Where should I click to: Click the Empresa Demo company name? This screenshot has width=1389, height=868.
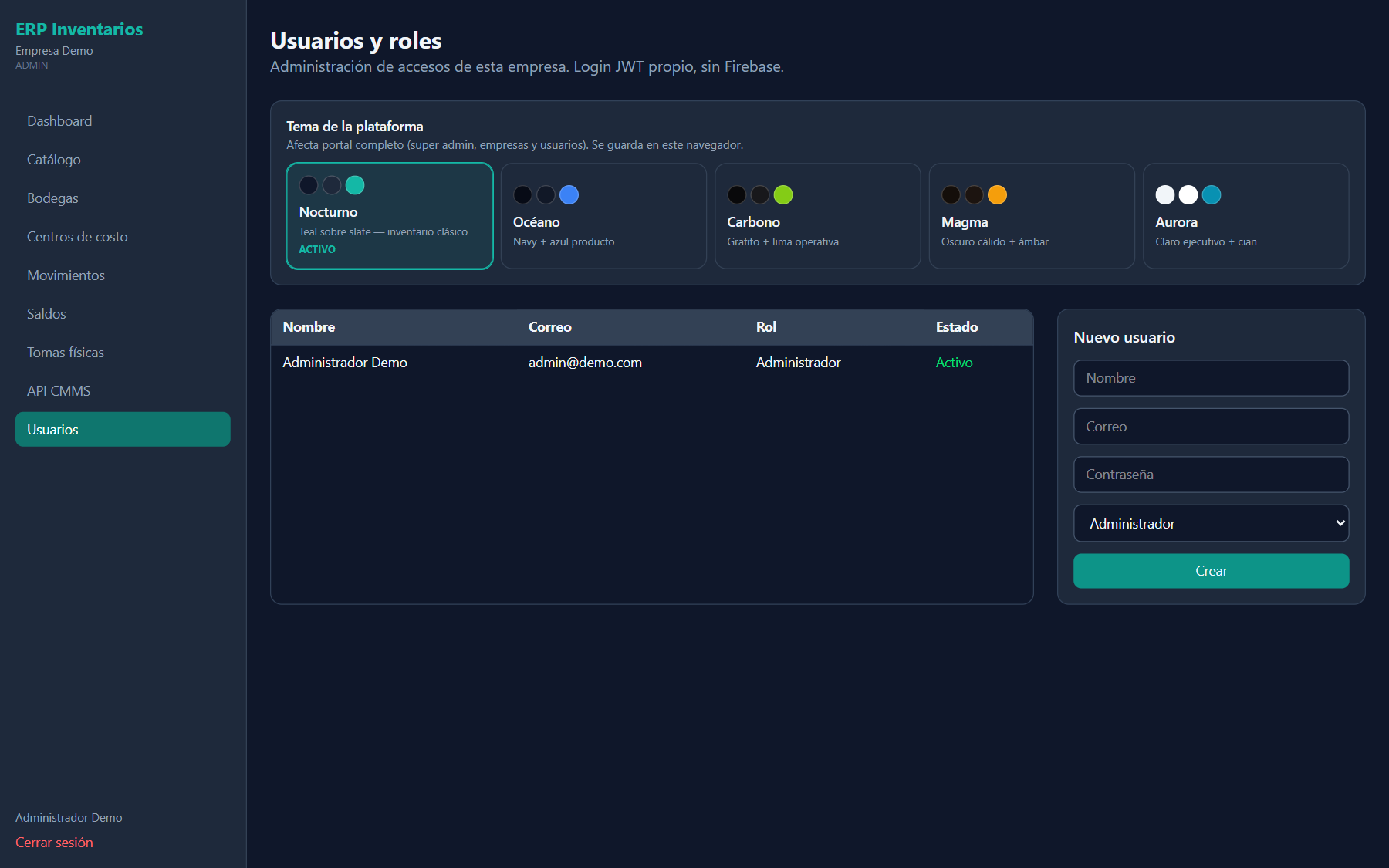click(54, 51)
